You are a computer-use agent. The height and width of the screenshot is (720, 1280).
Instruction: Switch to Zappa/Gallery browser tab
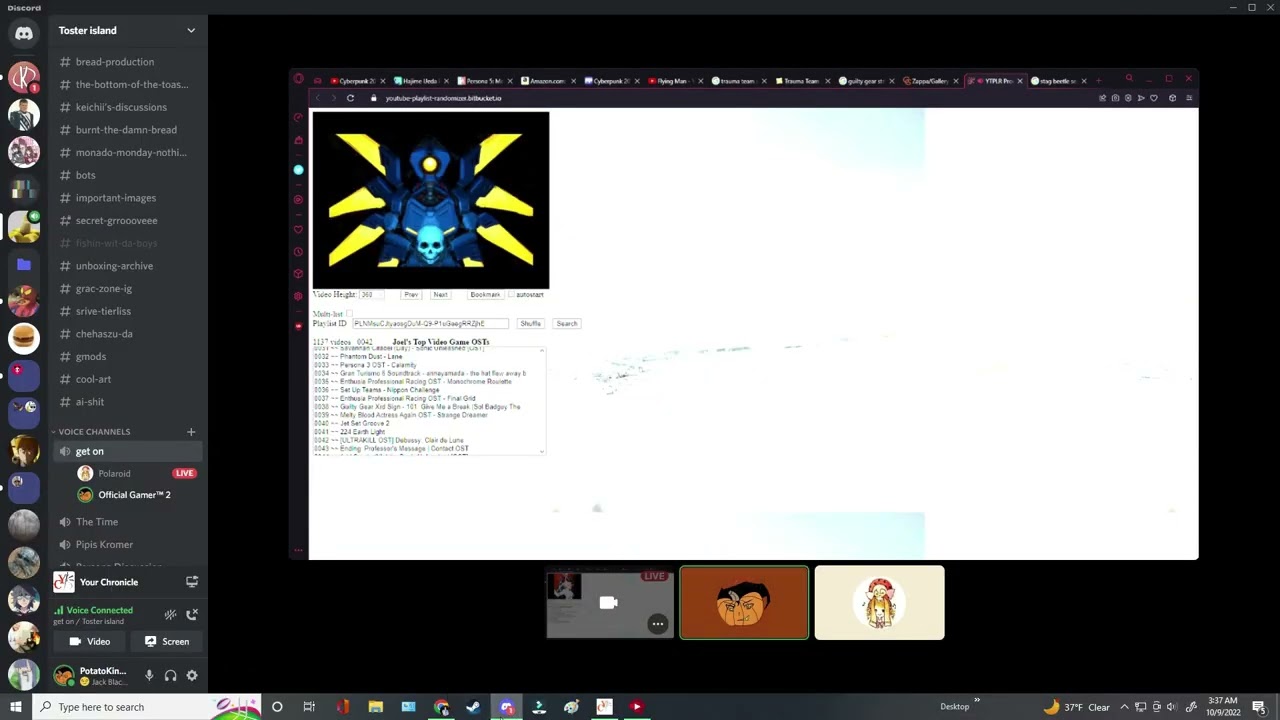(x=929, y=81)
